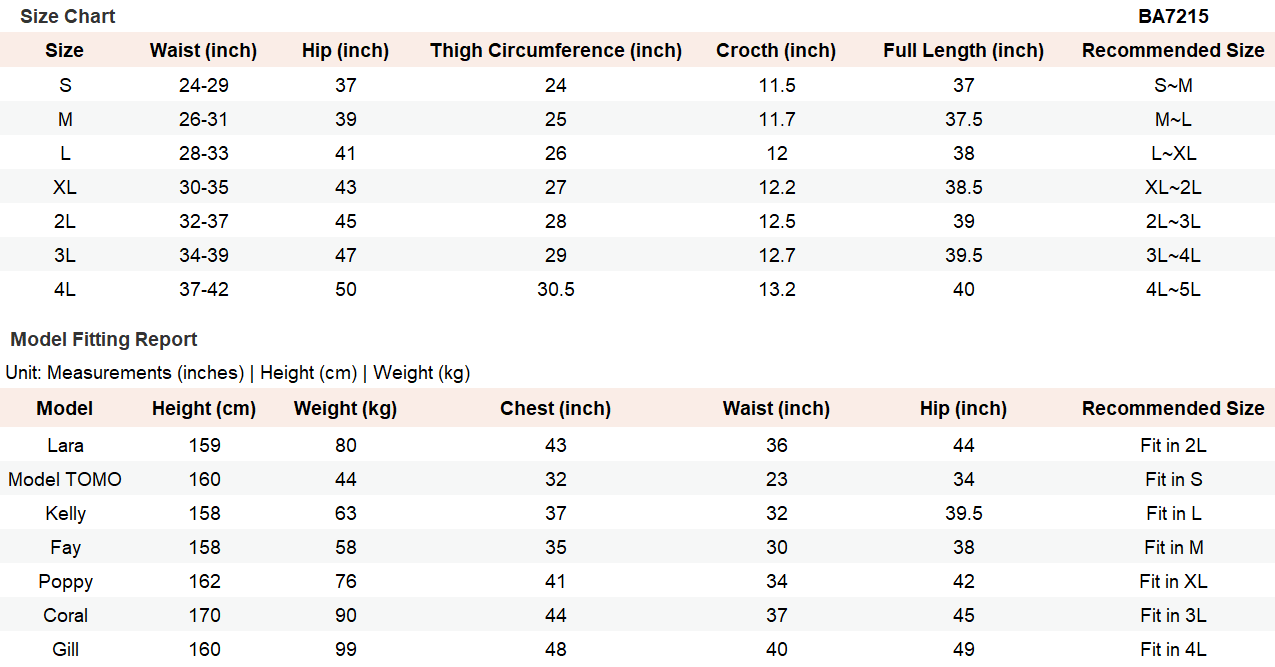
Task: Select Gill's weight value 99
Action: click(x=346, y=649)
